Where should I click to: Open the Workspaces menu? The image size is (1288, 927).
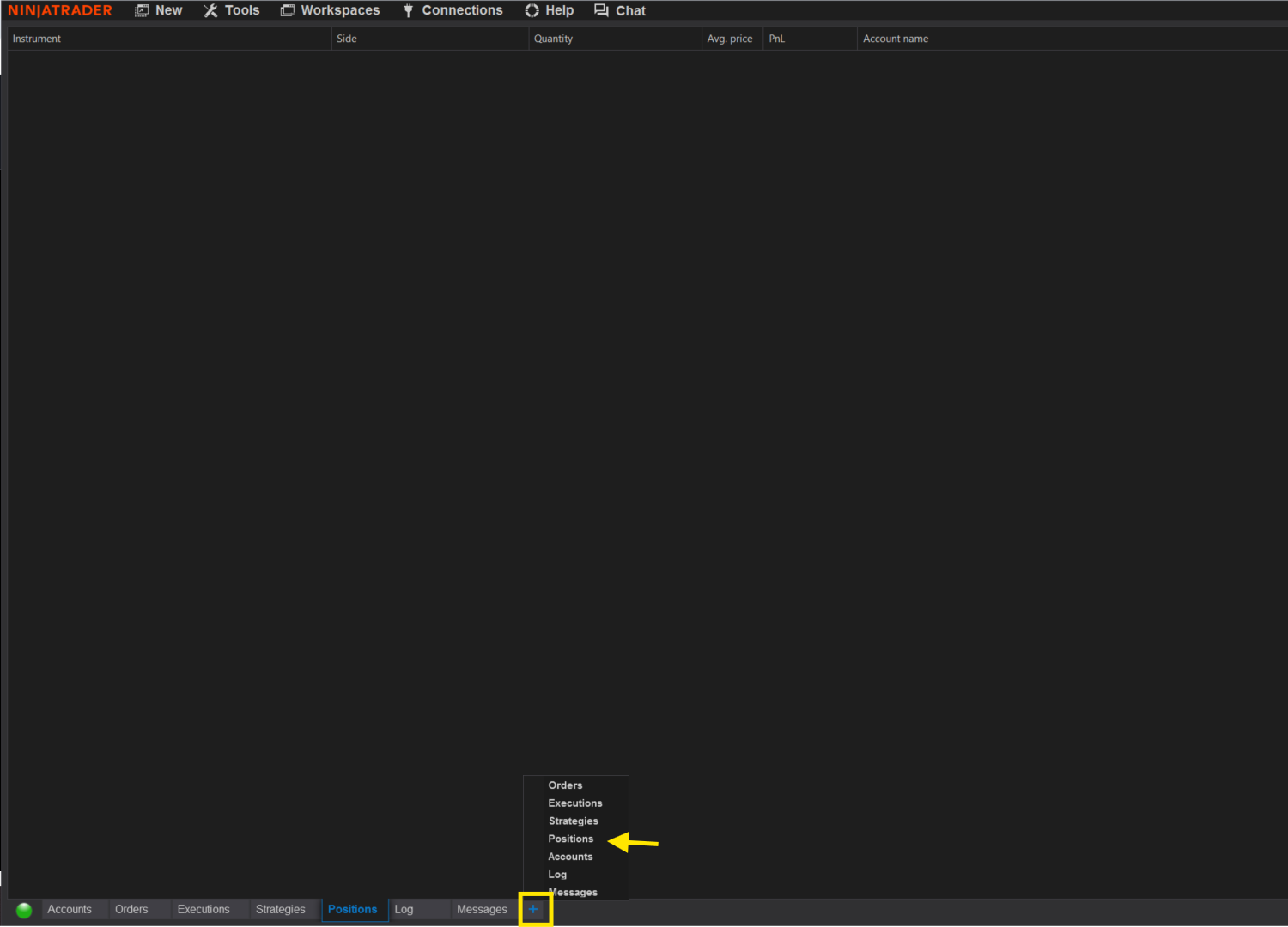(331, 10)
